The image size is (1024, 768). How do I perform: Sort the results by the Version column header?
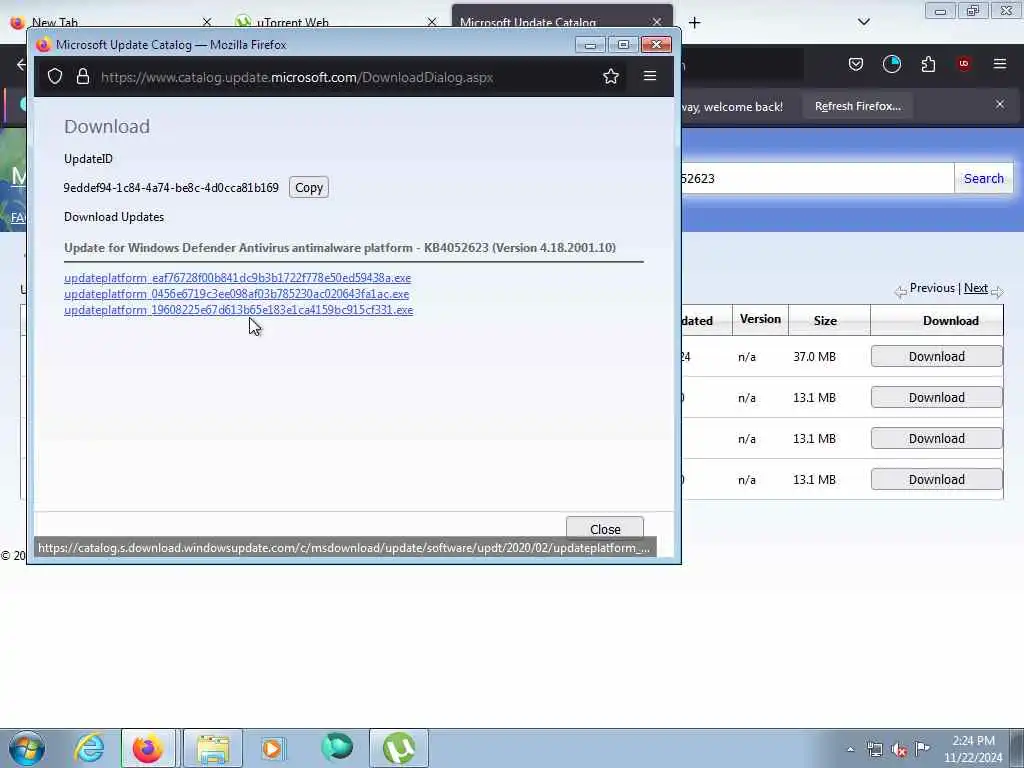tap(760, 319)
